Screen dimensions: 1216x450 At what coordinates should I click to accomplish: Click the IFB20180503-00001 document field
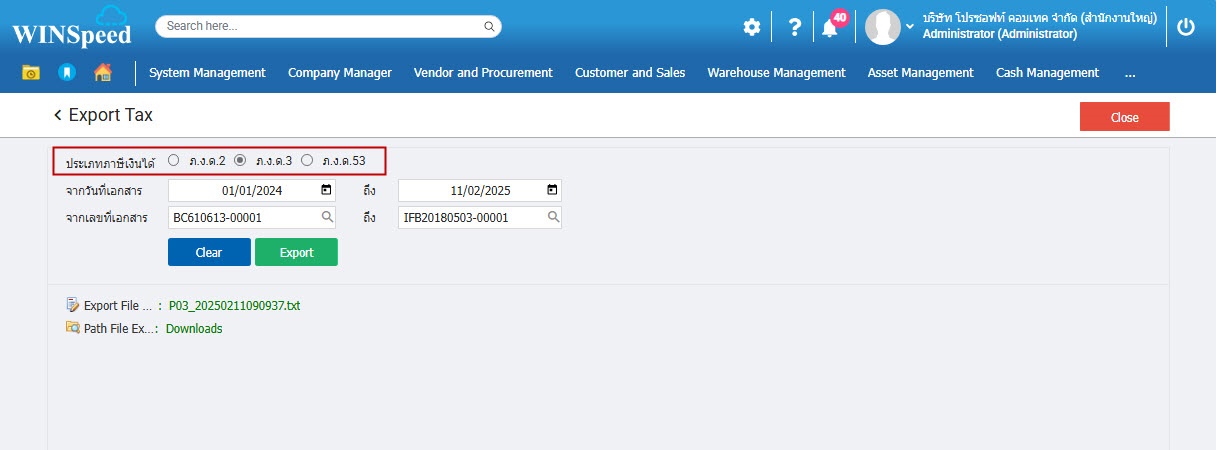480,217
